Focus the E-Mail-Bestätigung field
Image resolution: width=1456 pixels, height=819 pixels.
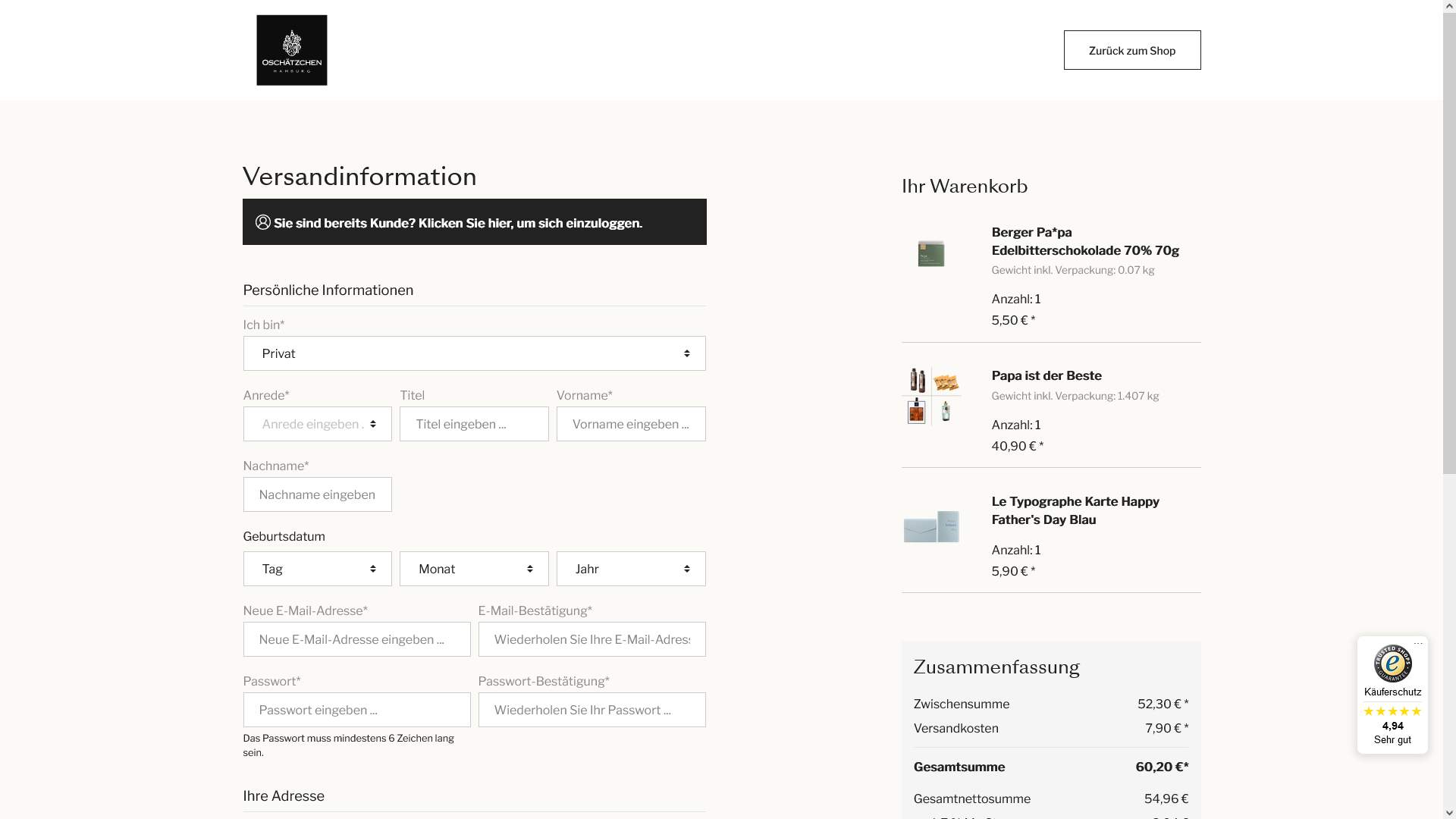tap(592, 639)
